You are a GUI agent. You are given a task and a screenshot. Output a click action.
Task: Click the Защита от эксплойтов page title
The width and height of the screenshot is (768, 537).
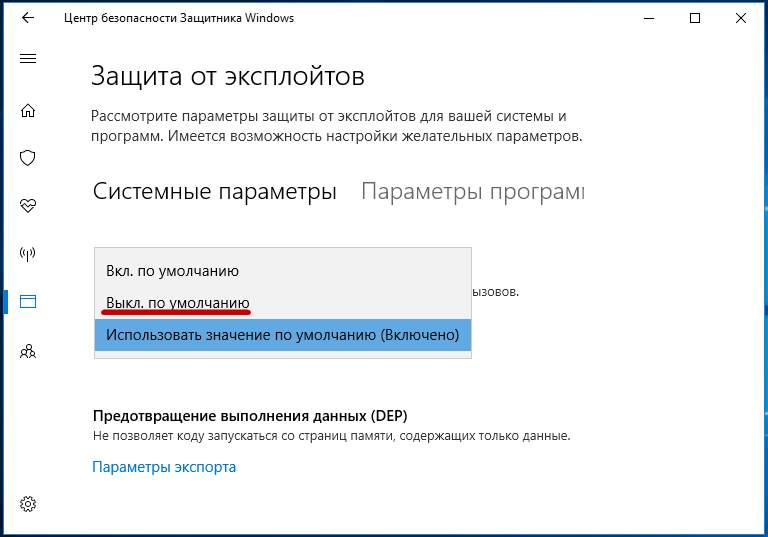[228, 76]
